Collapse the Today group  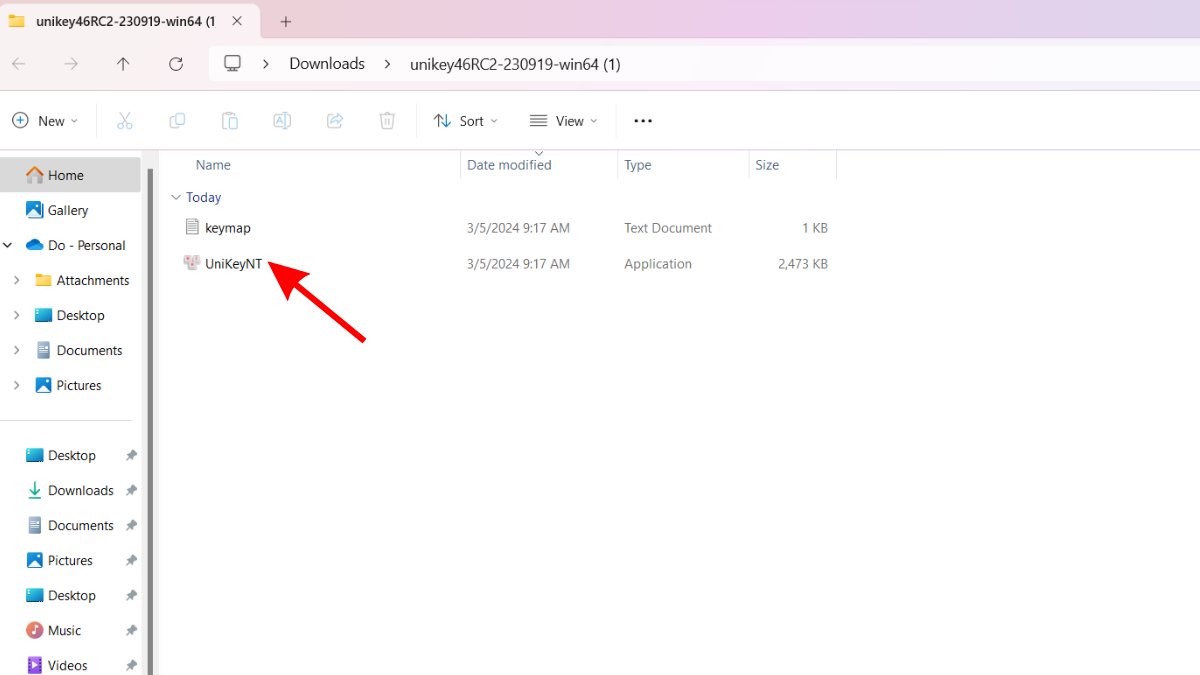[x=176, y=197]
